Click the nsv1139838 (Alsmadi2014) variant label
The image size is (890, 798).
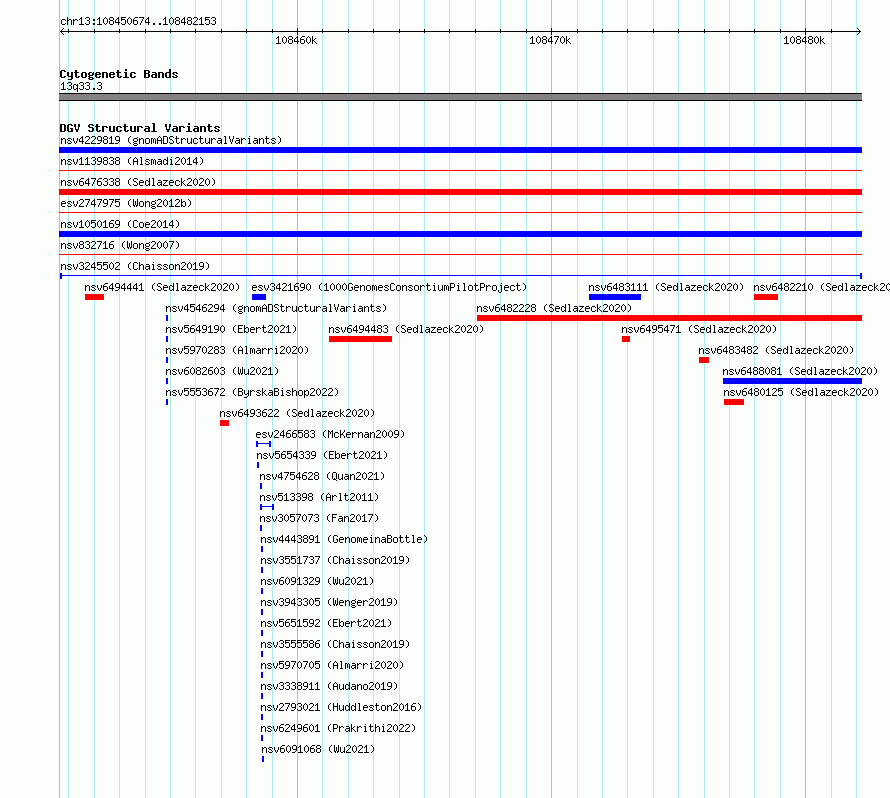(x=132, y=161)
